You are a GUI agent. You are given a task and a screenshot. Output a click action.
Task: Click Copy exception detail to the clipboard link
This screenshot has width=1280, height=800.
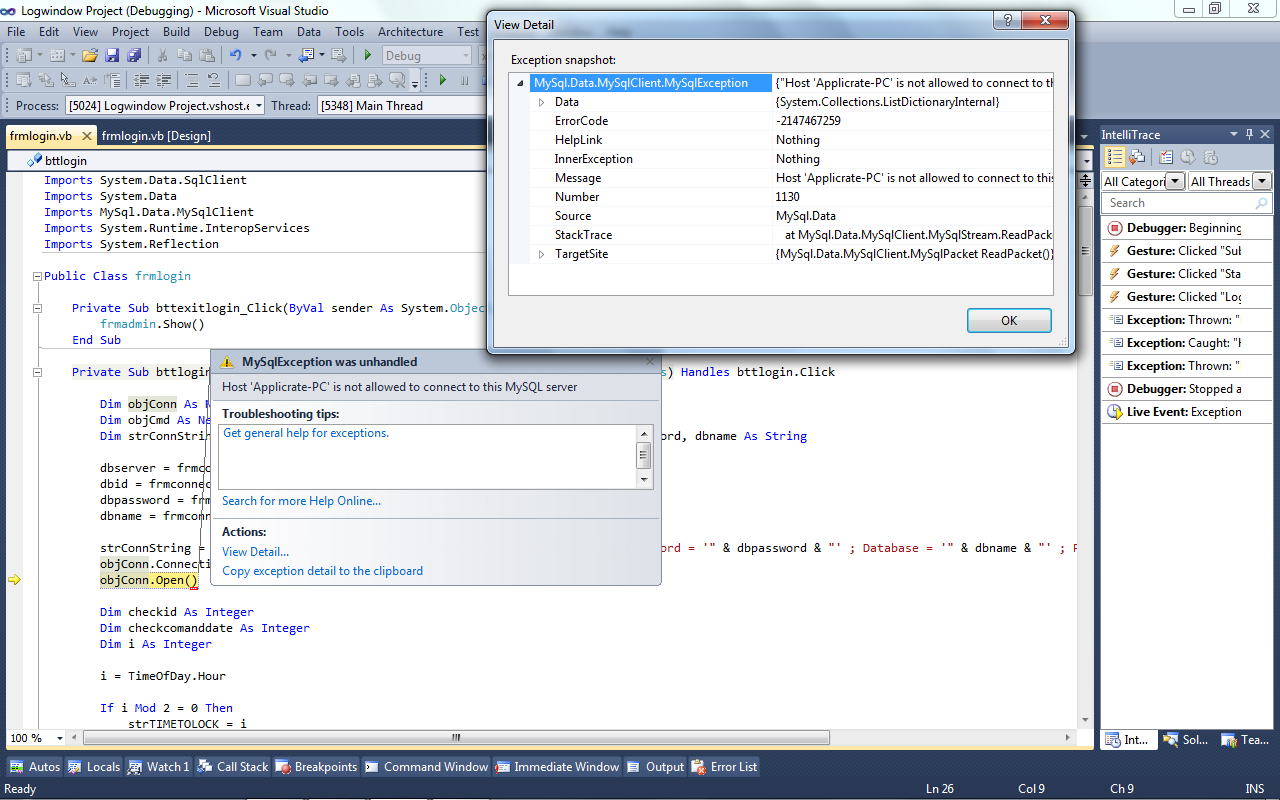point(322,571)
